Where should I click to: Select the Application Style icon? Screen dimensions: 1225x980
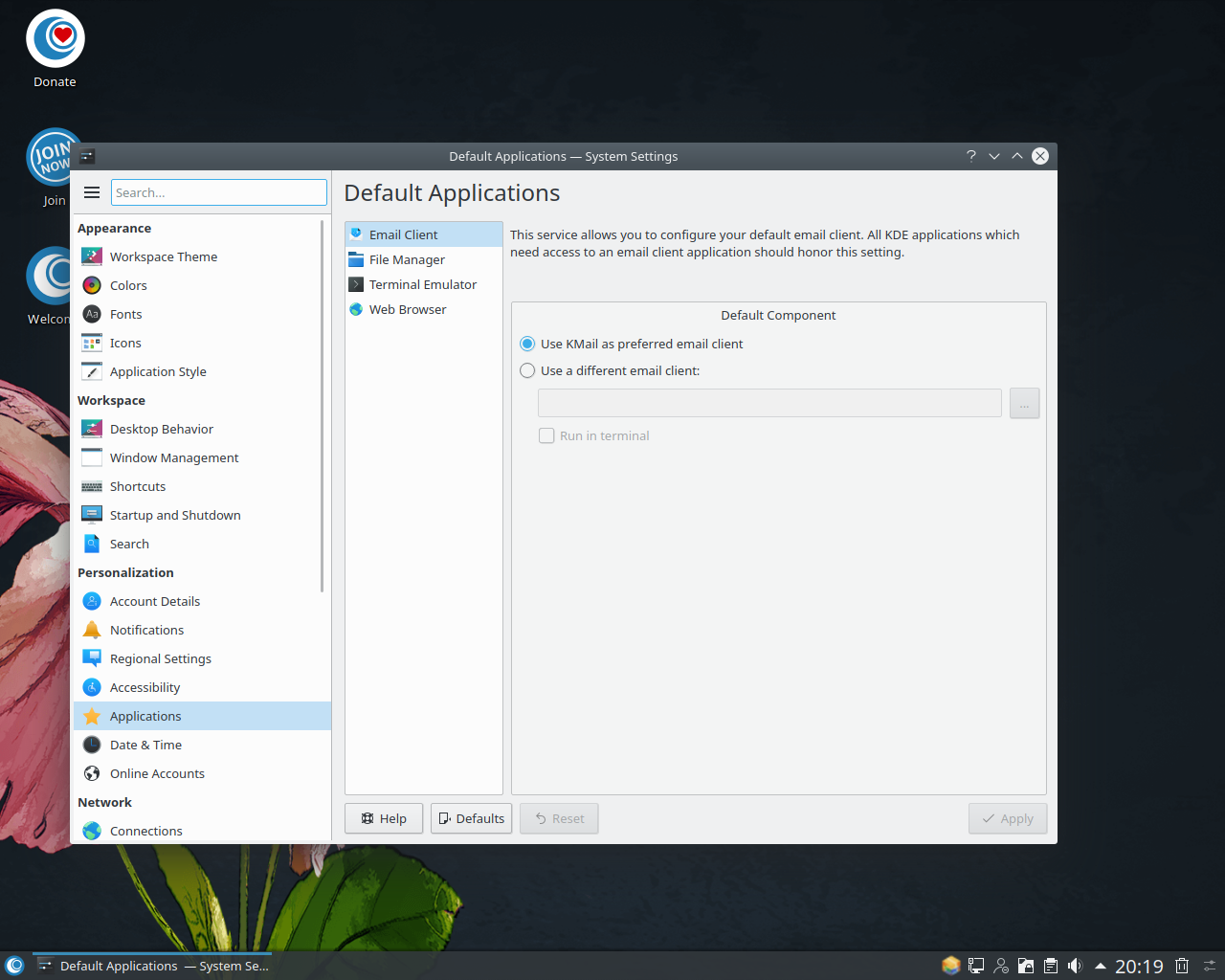click(92, 371)
